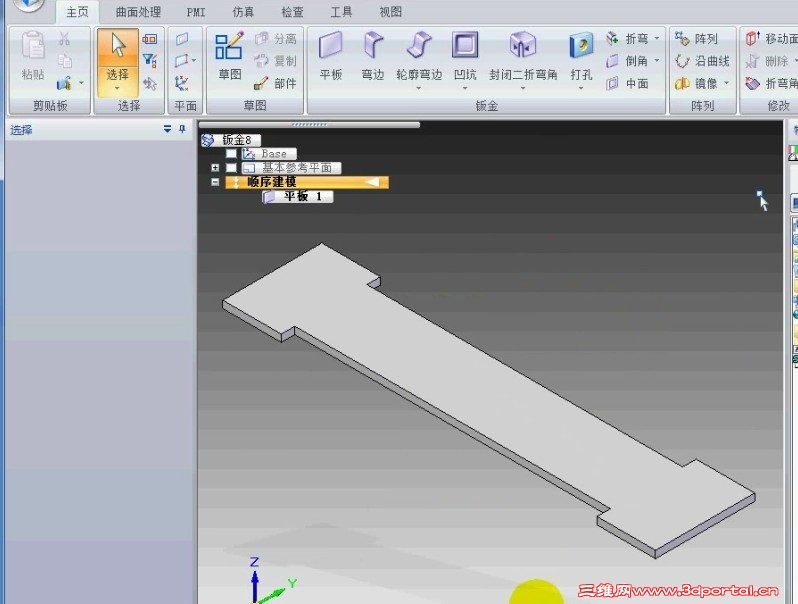Open the plane type dropdown arrow
The width and height of the screenshot is (798, 604).
click(x=194, y=61)
